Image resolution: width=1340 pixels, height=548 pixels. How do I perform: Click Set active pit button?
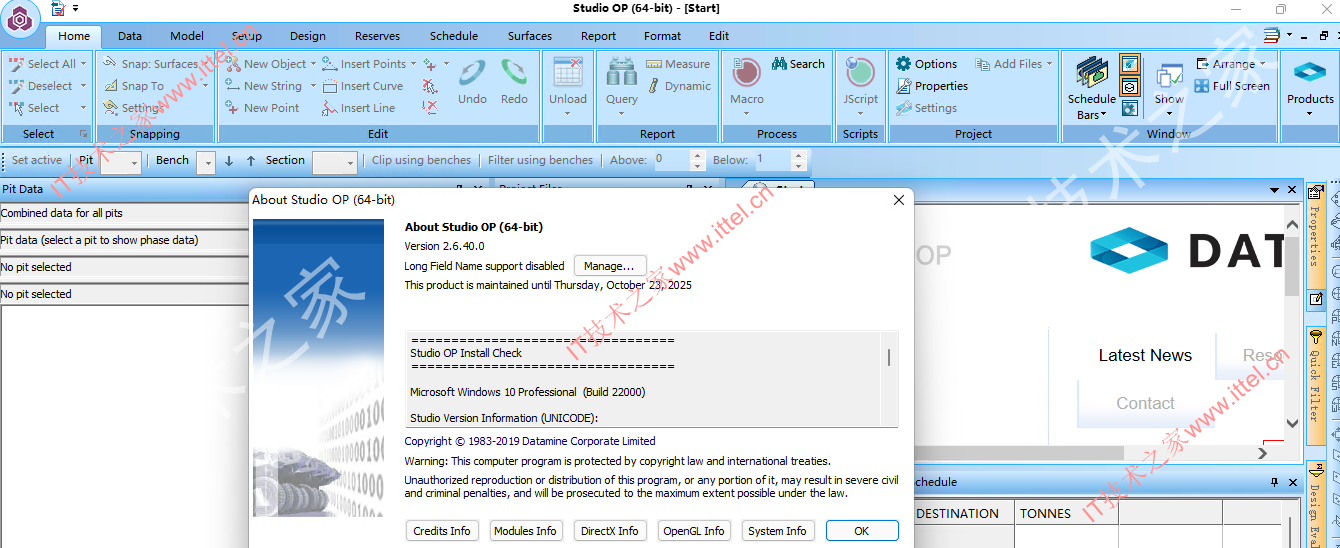[x=37, y=160]
